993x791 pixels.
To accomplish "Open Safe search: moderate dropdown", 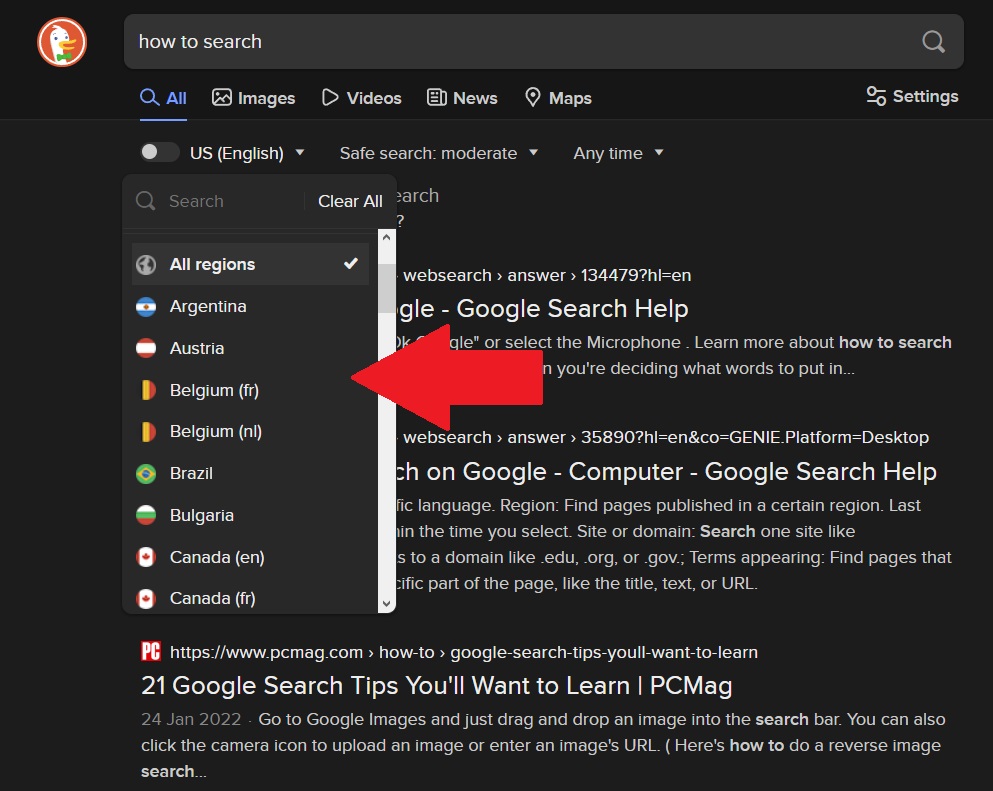I will (x=438, y=153).
